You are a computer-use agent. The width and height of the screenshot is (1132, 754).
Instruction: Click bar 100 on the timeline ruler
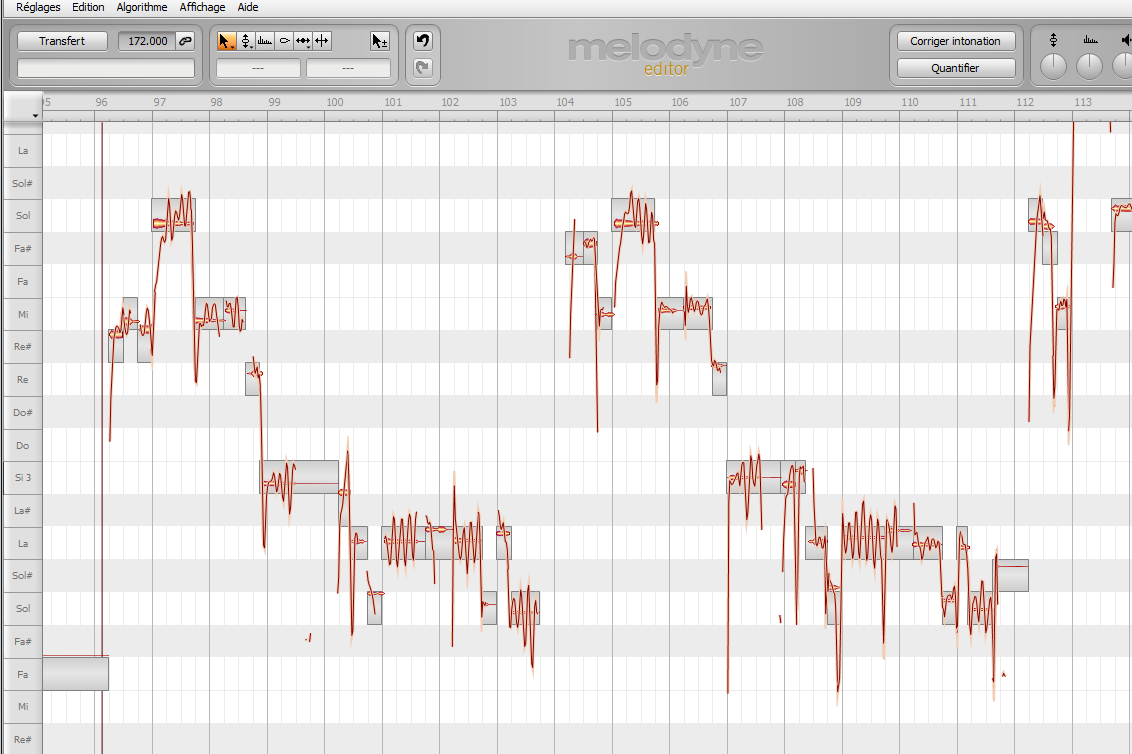click(335, 103)
